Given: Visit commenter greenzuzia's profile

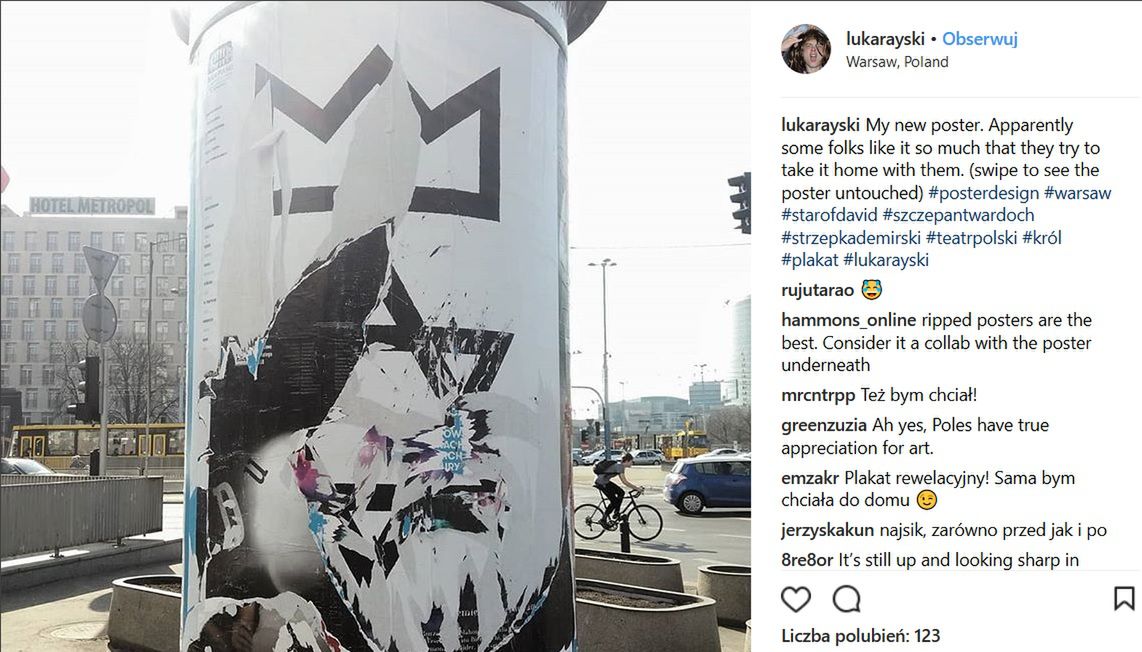Looking at the screenshot, I should coord(824,425).
